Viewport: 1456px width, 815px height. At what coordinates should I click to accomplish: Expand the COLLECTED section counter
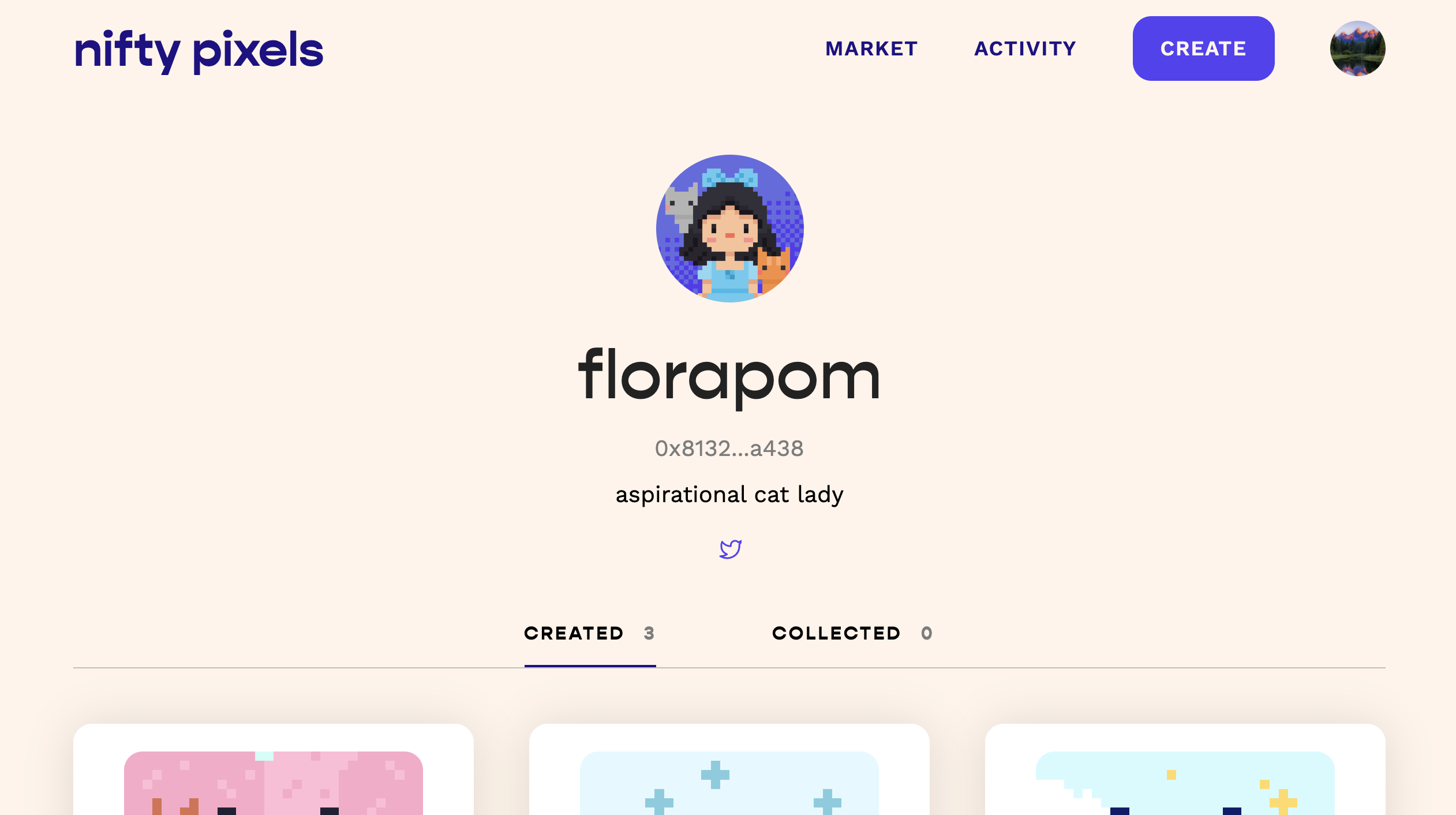click(x=925, y=633)
